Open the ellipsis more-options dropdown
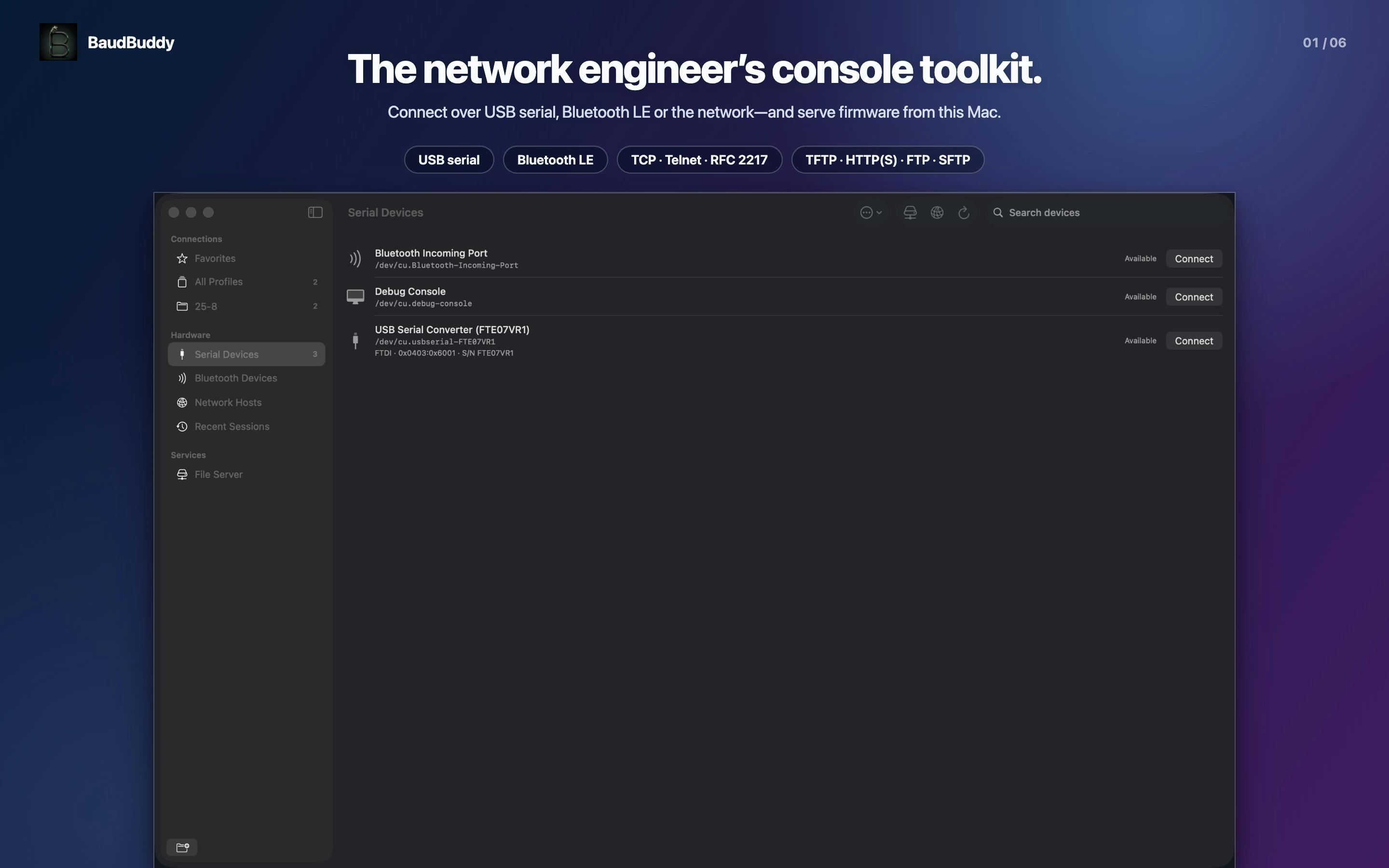The width and height of the screenshot is (1389, 868). 871,212
